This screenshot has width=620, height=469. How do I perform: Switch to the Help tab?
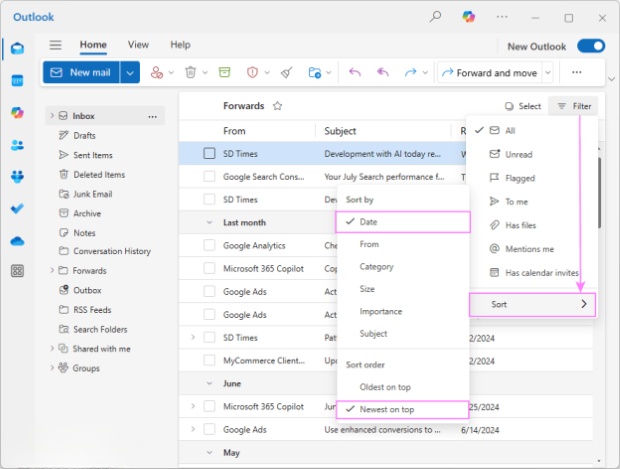tap(180, 45)
